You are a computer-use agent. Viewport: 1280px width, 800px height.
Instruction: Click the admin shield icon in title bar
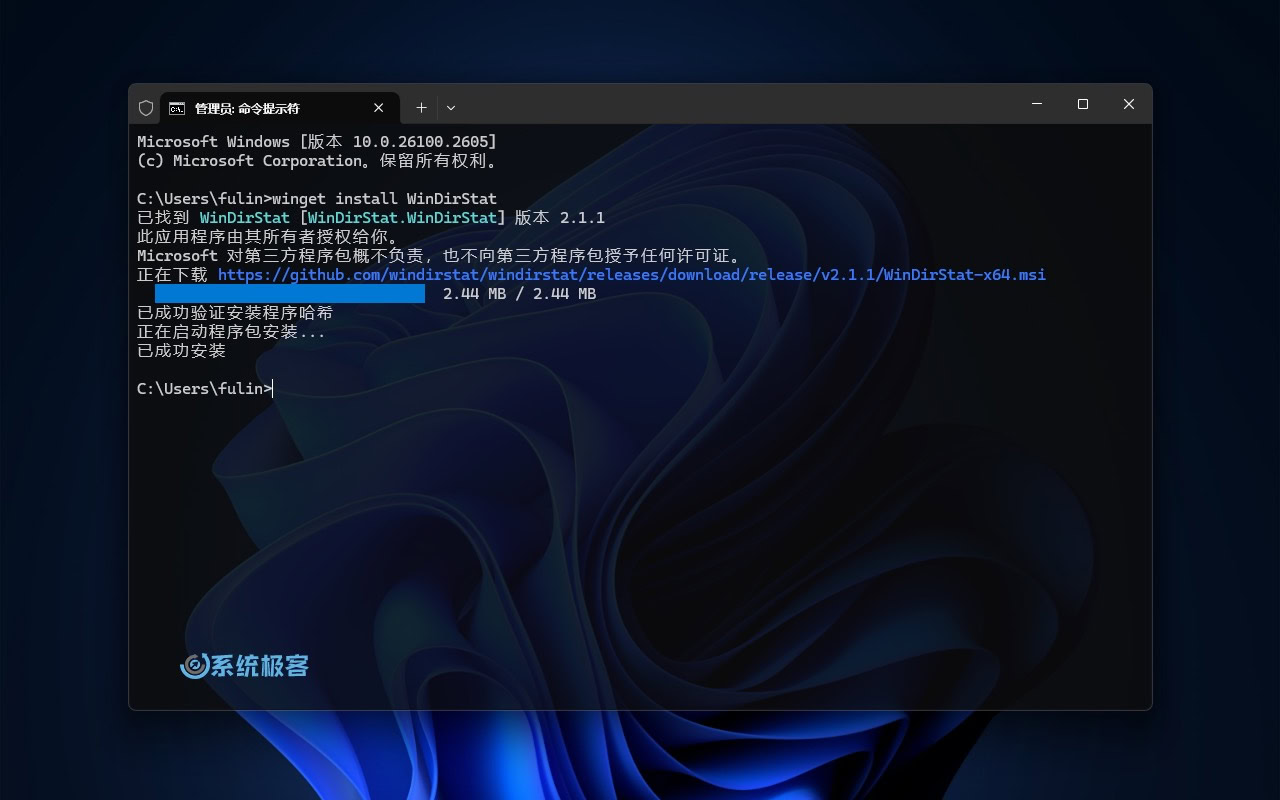[146, 108]
